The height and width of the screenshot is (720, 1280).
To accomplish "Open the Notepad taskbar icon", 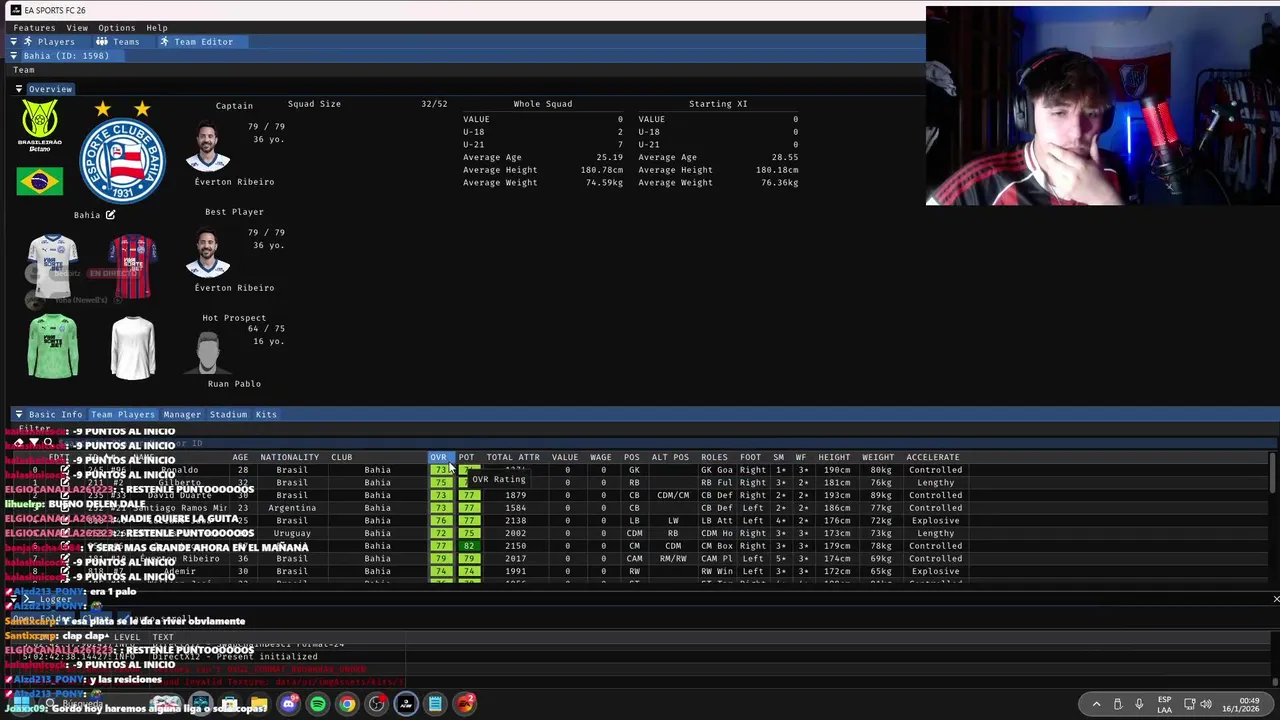I will (x=436, y=704).
